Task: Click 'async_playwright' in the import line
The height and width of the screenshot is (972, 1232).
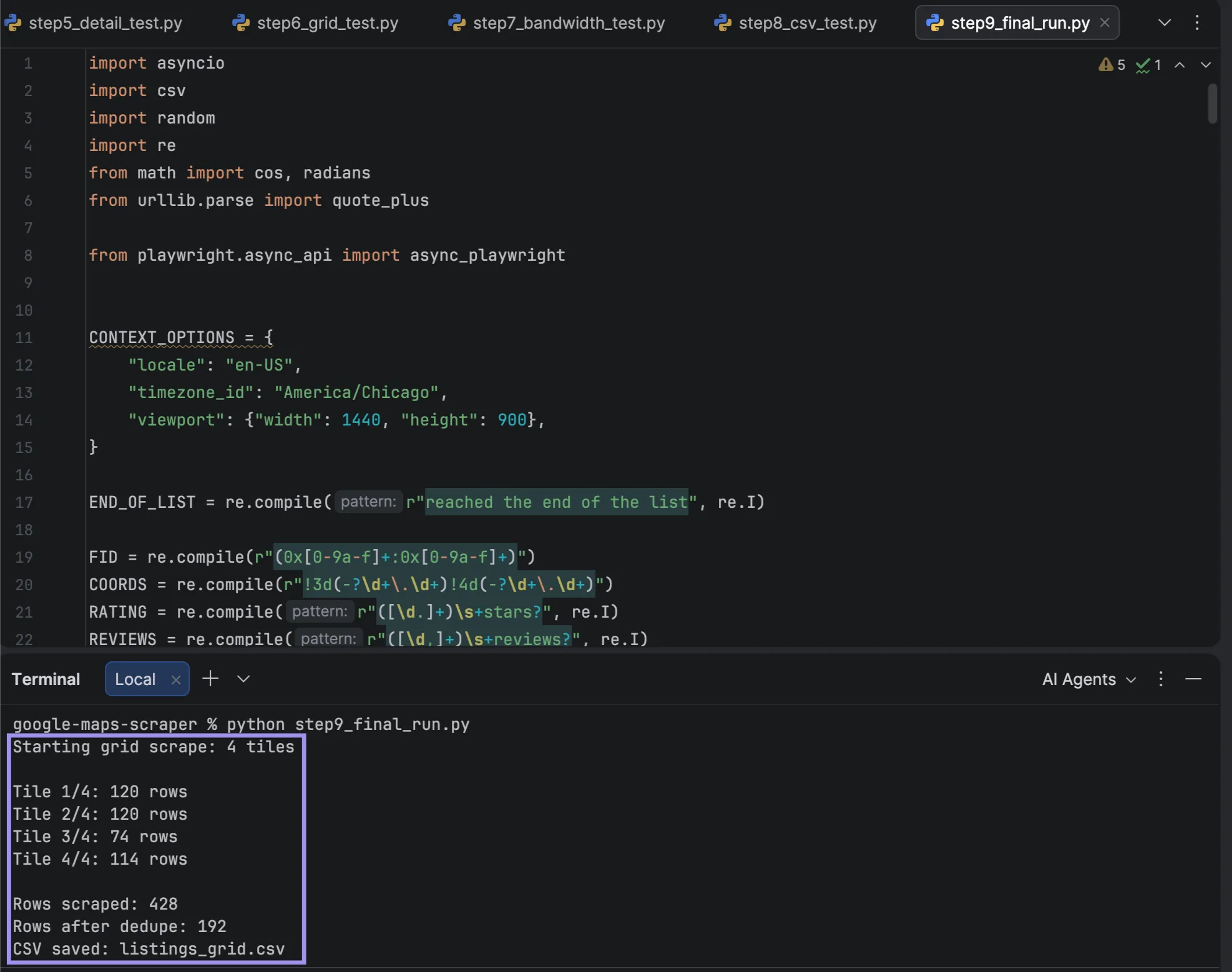Action: point(487,255)
